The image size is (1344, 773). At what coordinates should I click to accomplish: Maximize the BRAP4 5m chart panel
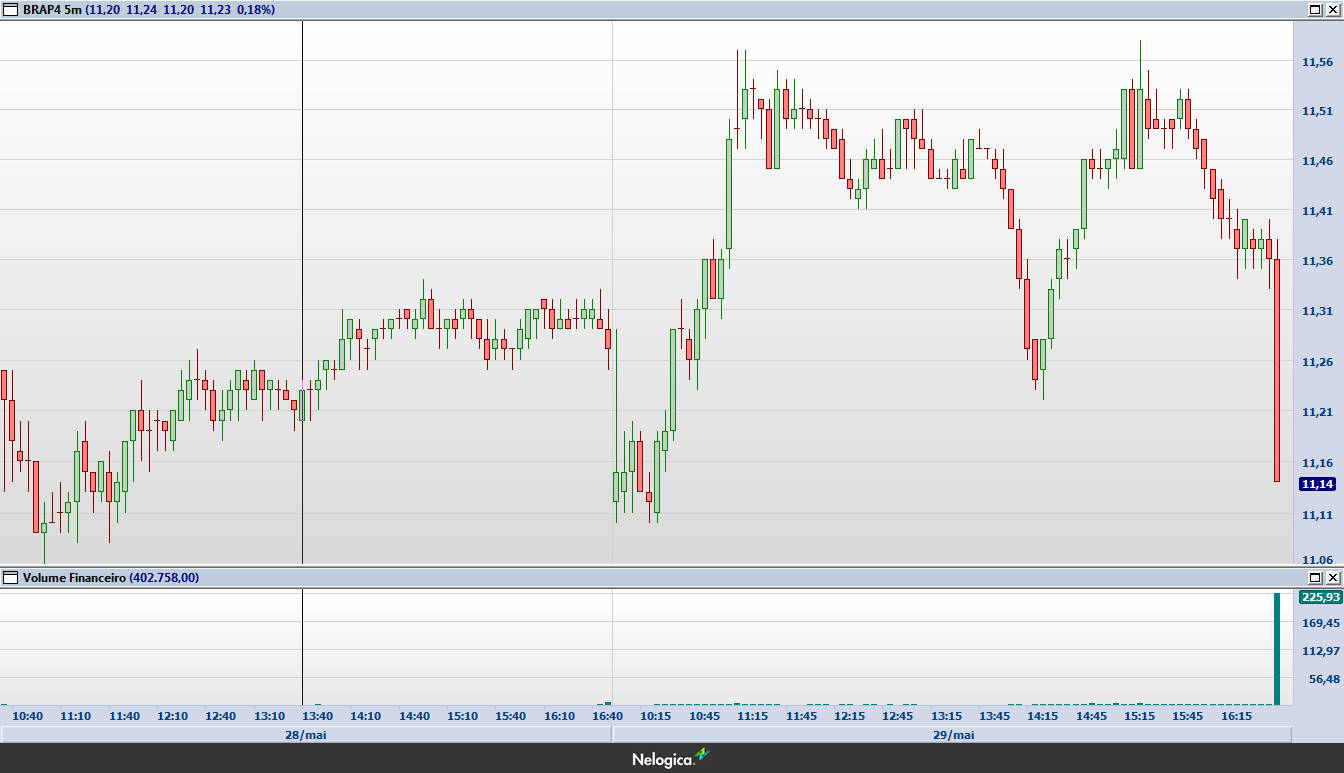(1314, 9)
